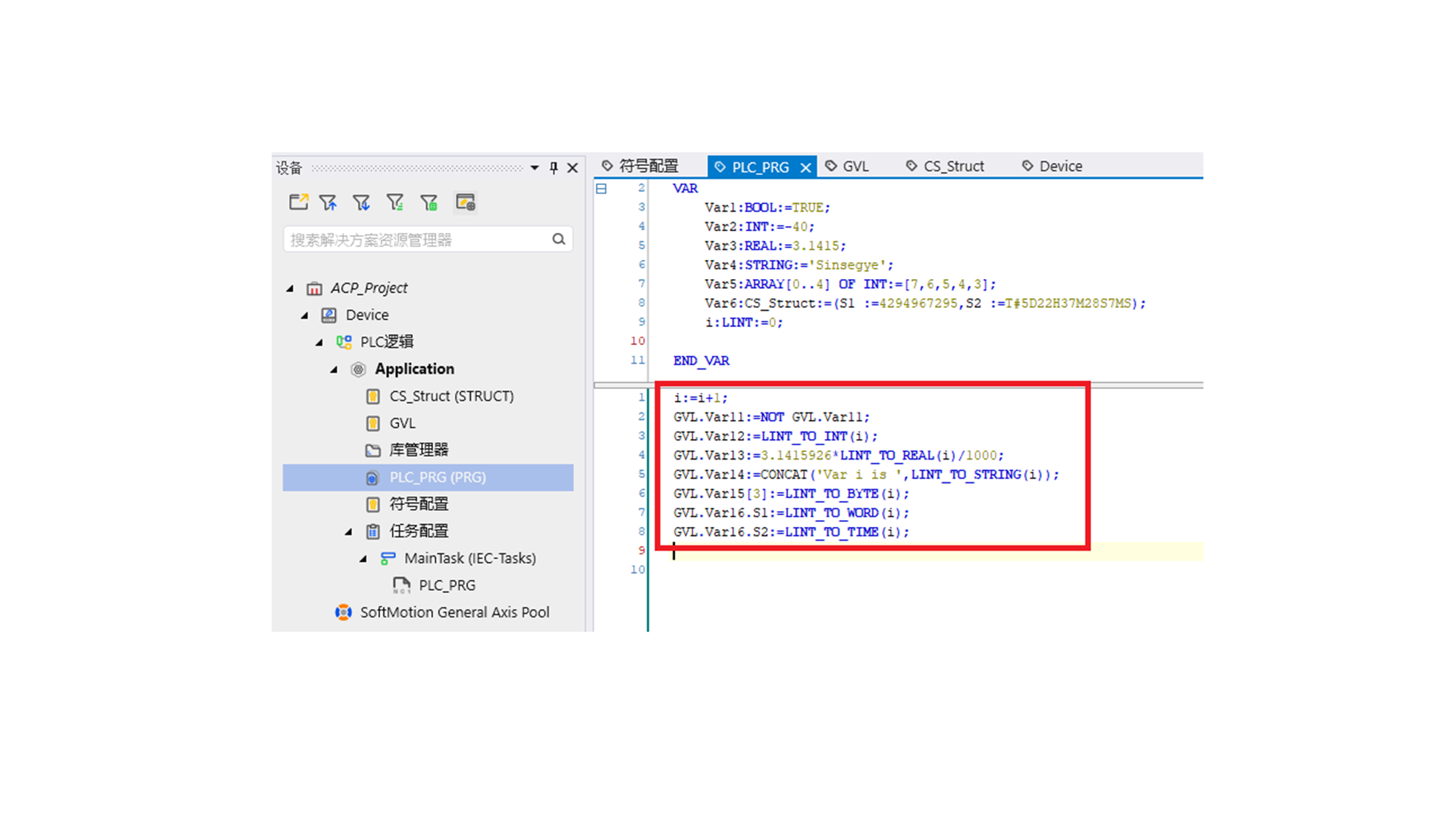Viewport: 1456px width, 819px height.
Task: Collapse the VAR declaration block with the minus box
Action: click(601, 189)
